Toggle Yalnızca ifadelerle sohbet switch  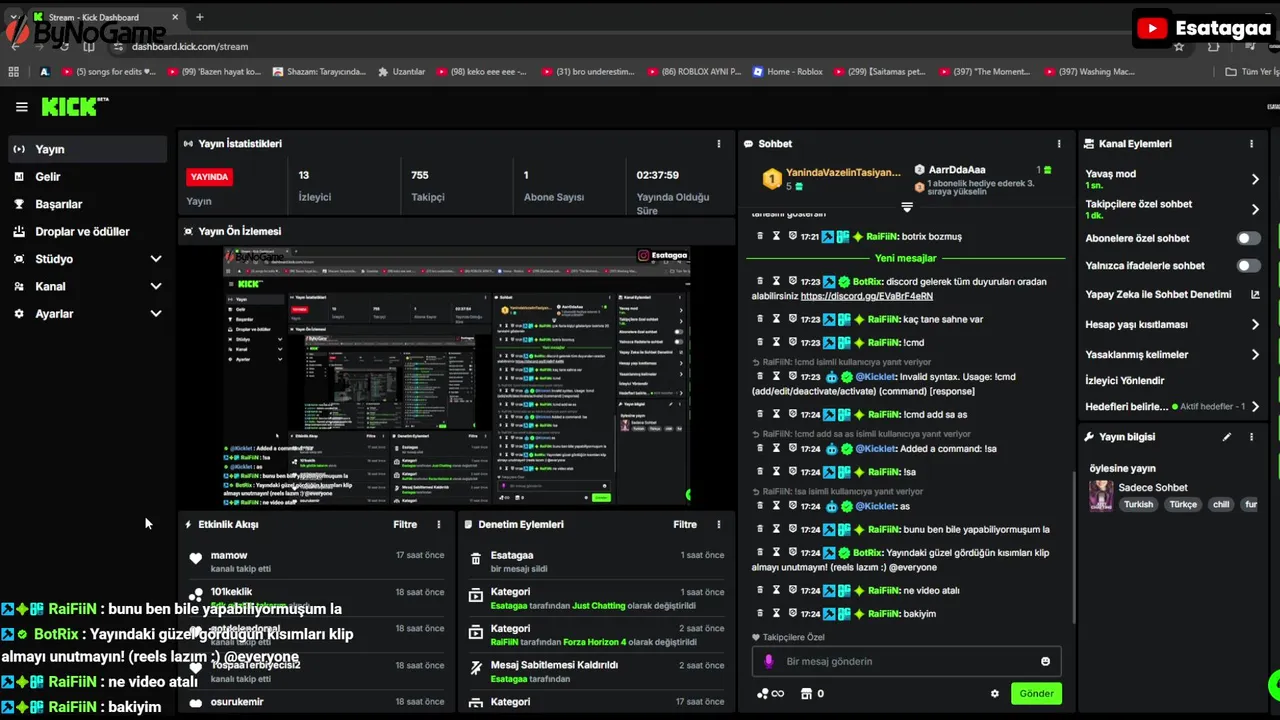[x=1249, y=266]
